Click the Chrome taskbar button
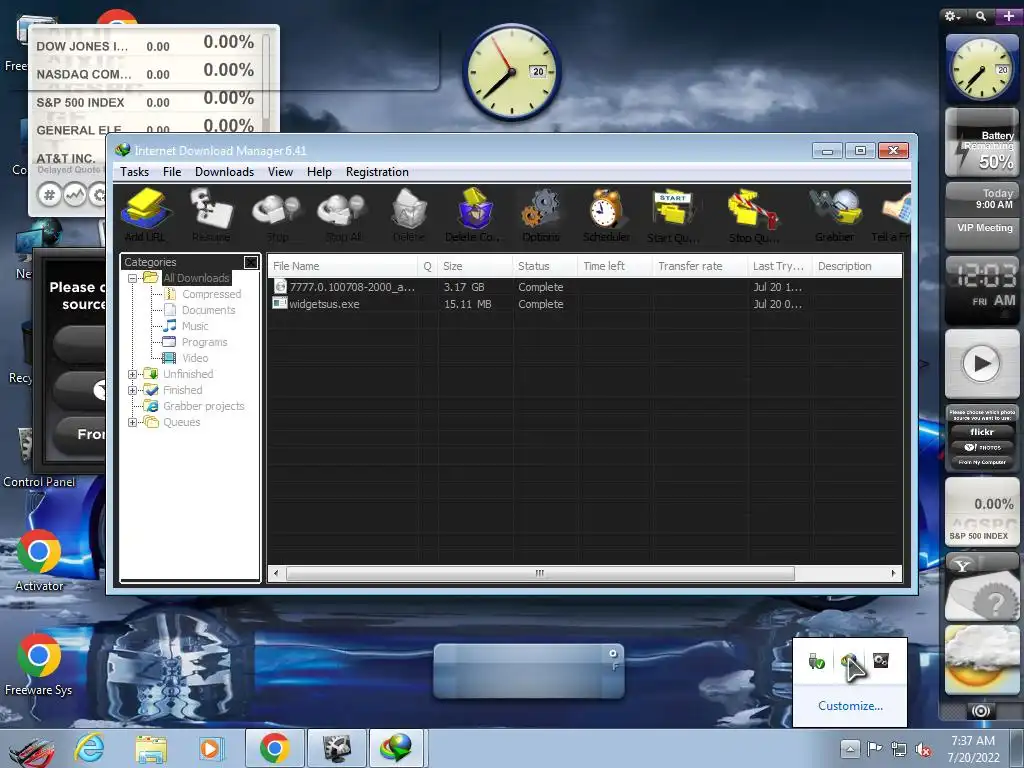Viewport: 1024px width, 768px height. 274,748
